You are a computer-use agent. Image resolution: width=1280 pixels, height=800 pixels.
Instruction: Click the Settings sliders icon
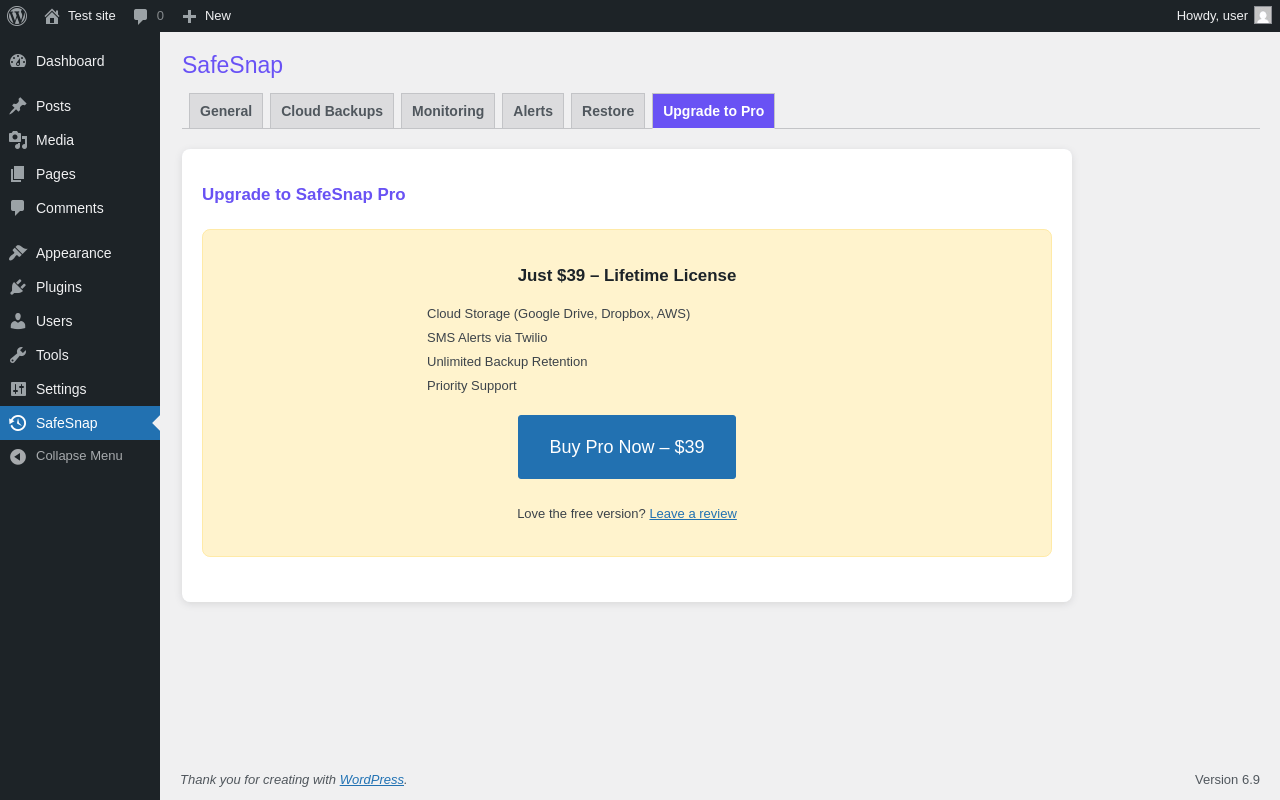[18, 389]
